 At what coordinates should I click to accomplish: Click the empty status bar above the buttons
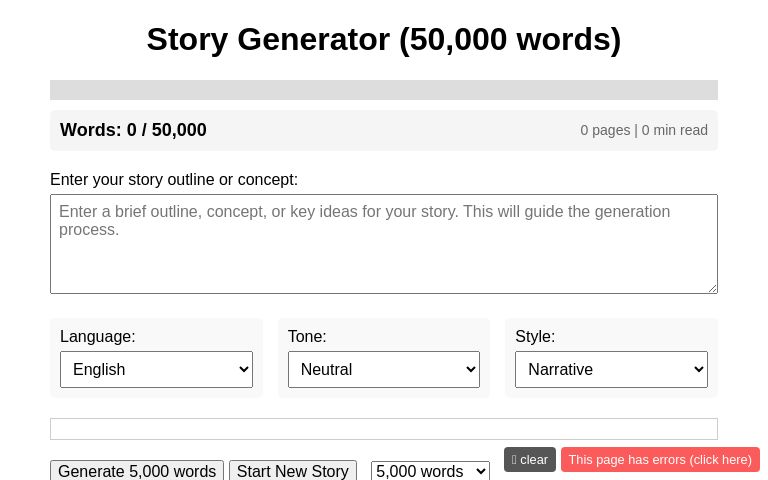pyautogui.click(x=383, y=429)
